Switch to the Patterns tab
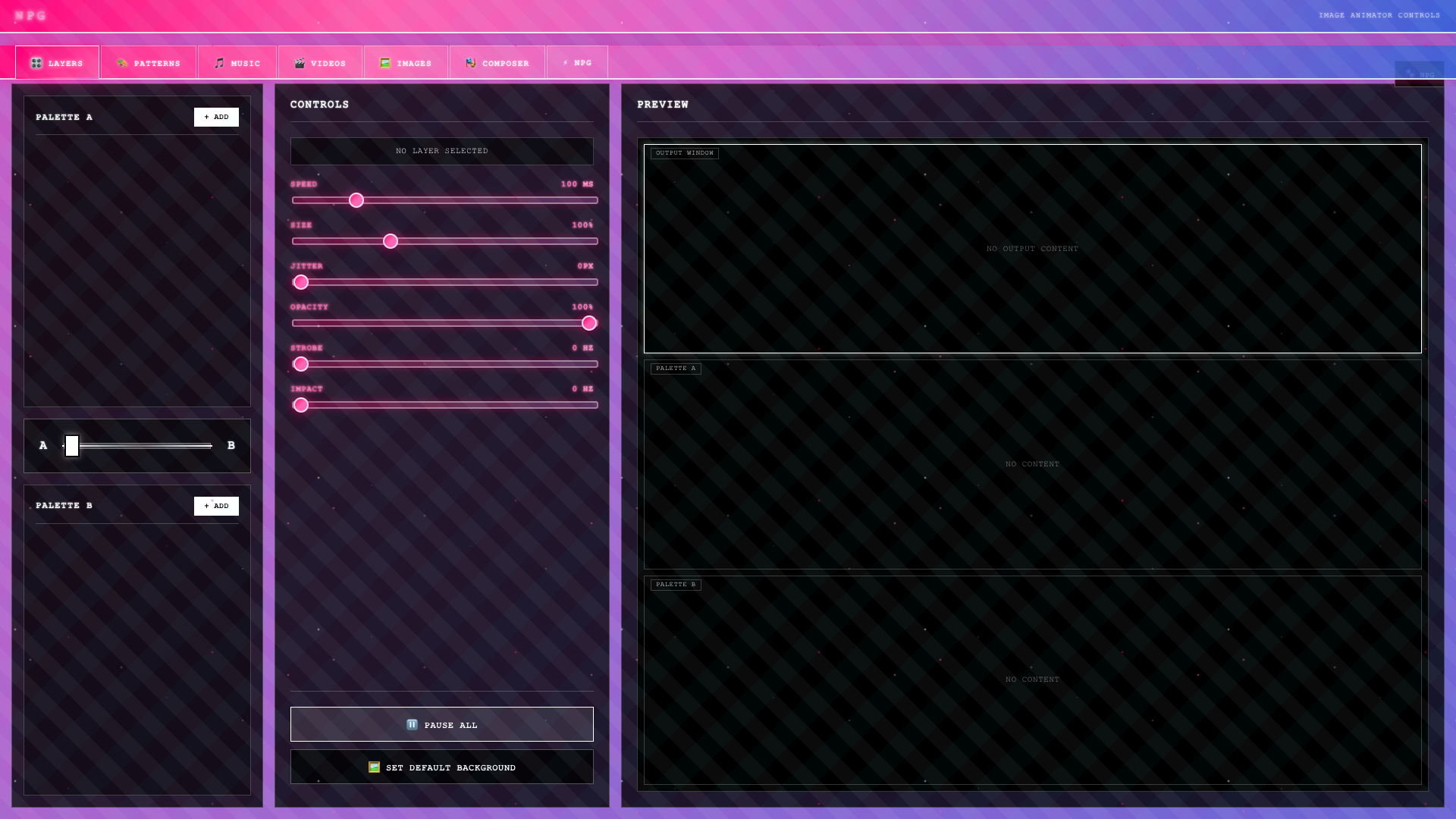 149,63
